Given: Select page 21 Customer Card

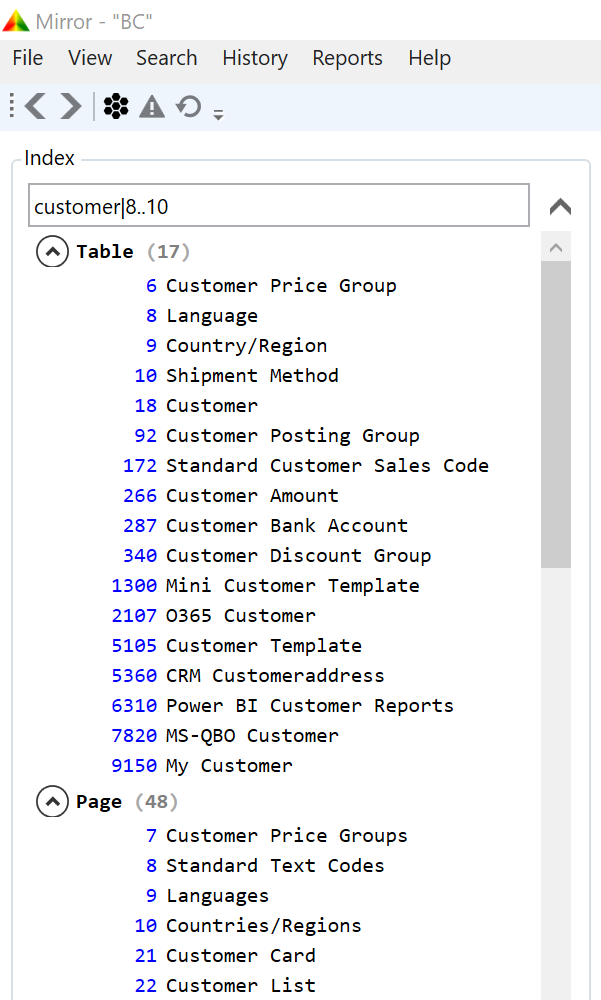Looking at the screenshot, I should point(225,955).
